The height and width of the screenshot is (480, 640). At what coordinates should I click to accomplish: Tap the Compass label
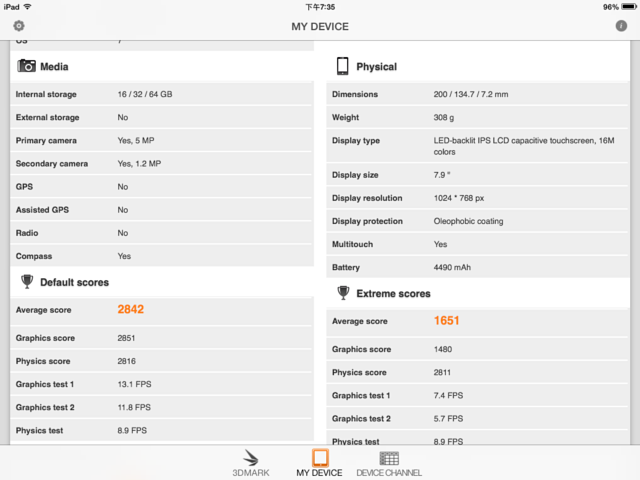coord(34,256)
